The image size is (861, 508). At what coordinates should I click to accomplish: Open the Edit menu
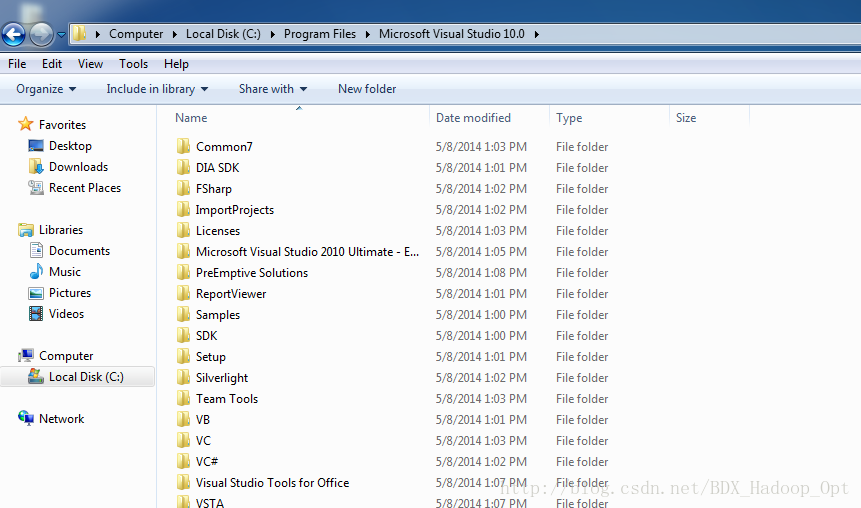(52, 64)
